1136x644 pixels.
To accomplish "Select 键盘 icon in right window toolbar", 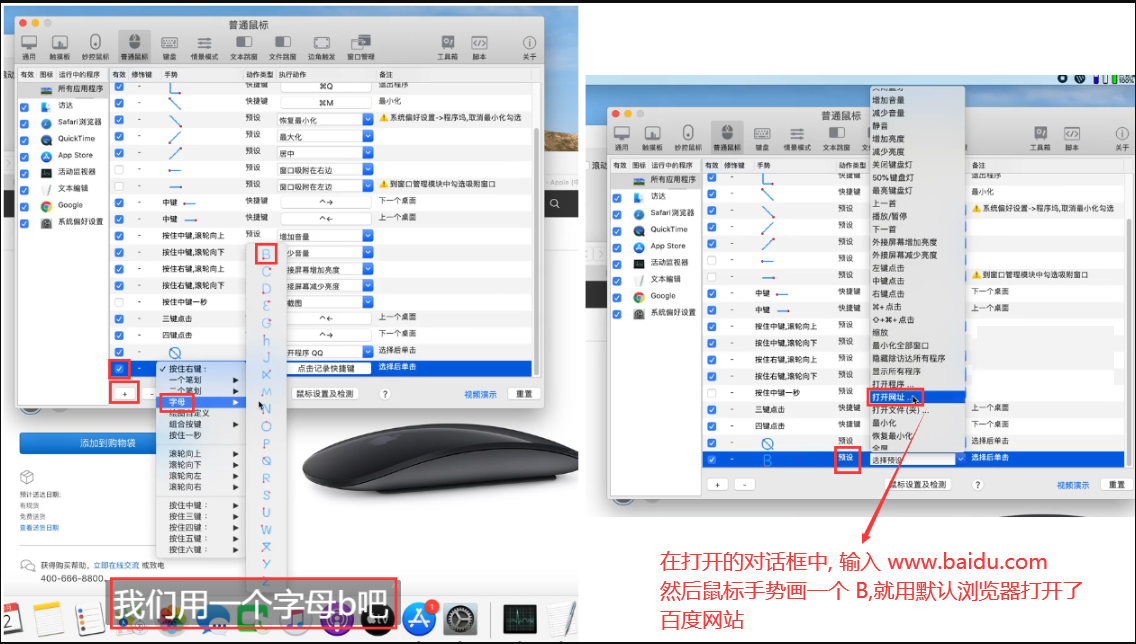I will click(762, 138).
